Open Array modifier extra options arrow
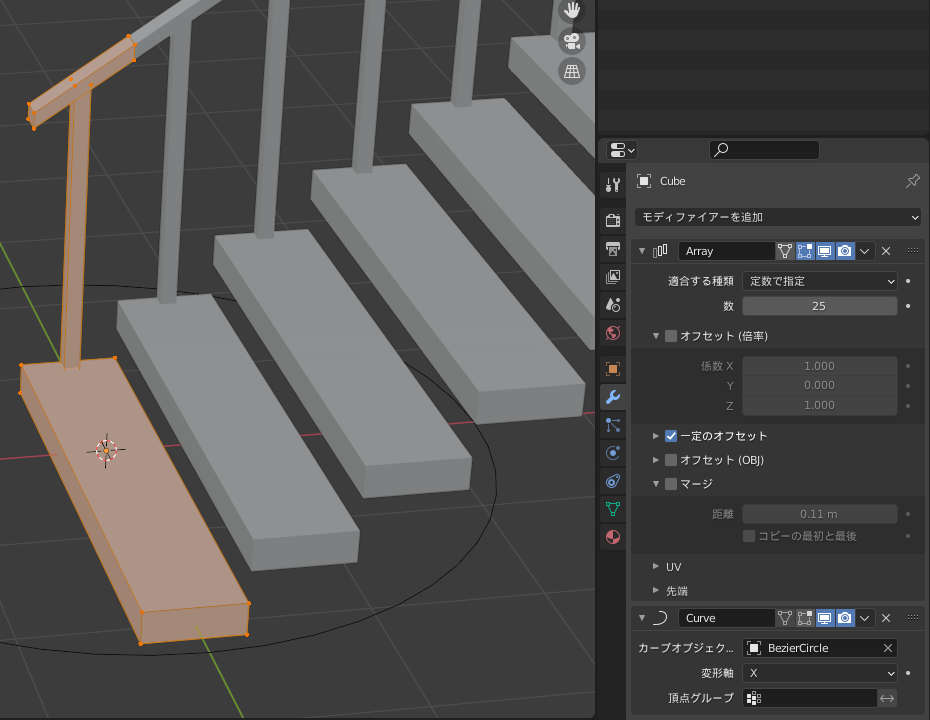Viewport: 930px width, 720px height. click(x=865, y=251)
